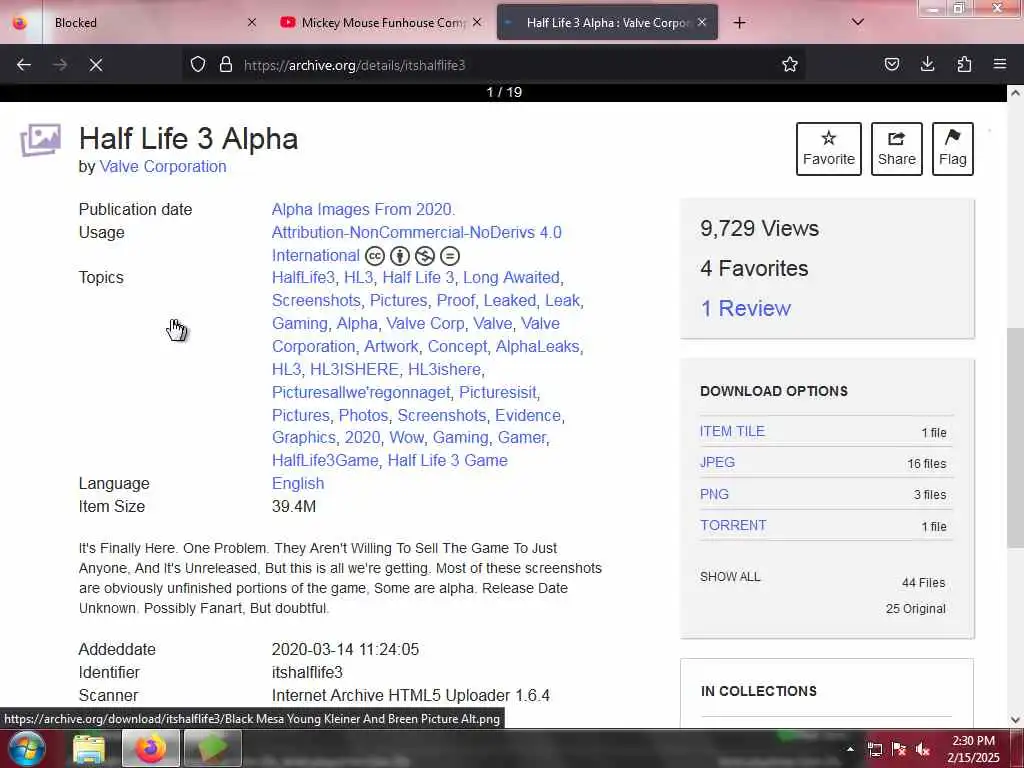This screenshot has height=768, width=1024.
Task: Click the non-commercial license icon
Action: [424, 256]
